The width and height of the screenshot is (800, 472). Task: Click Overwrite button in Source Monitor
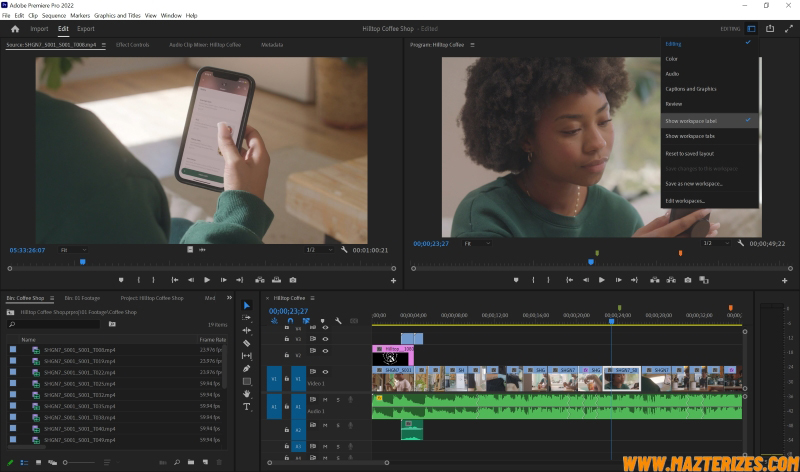[276, 280]
